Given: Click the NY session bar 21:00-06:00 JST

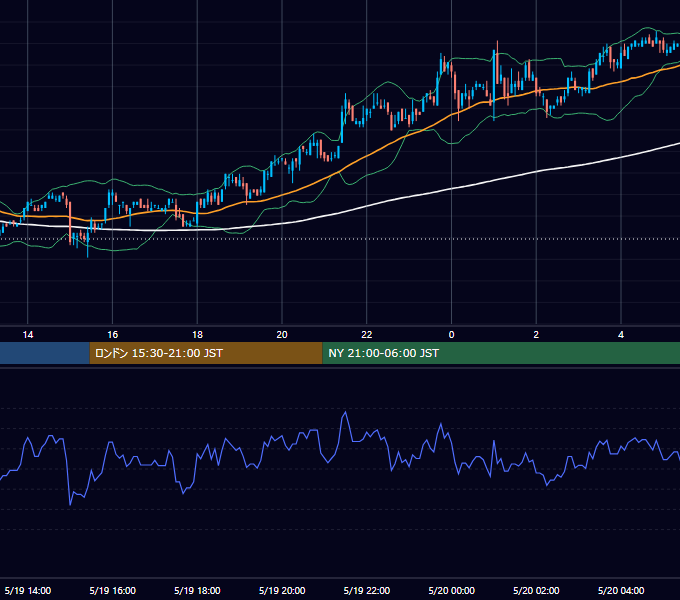Looking at the screenshot, I should 501,353.
